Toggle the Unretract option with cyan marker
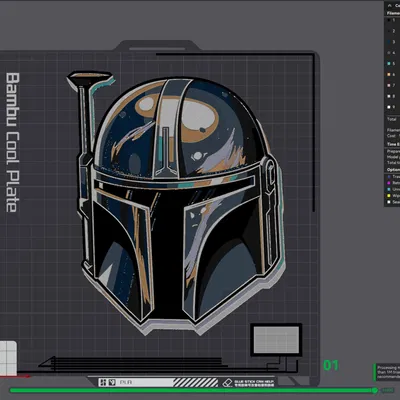The height and width of the screenshot is (400, 400). (x=393, y=189)
